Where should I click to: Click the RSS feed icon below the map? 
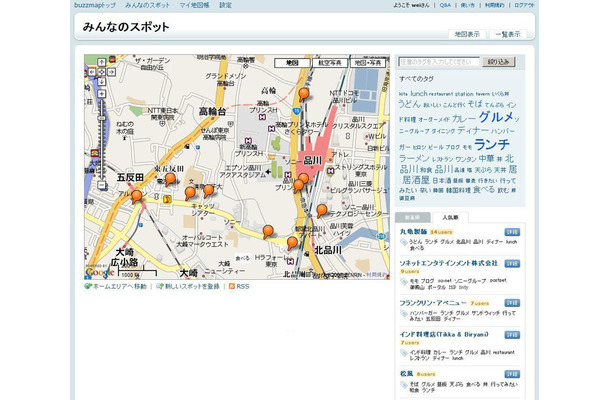coord(232,286)
